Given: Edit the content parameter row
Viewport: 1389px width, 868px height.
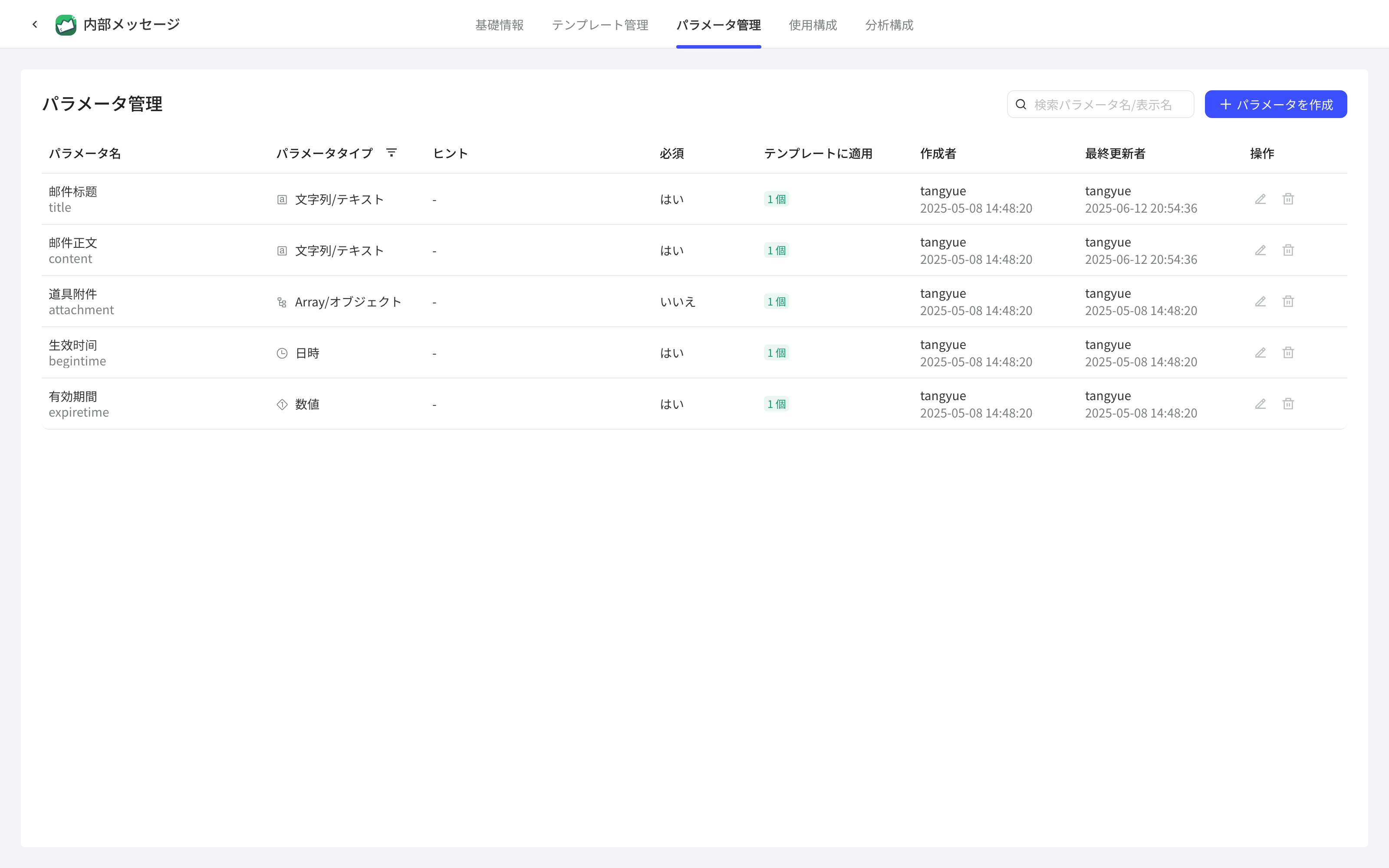Looking at the screenshot, I should click(1261, 250).
